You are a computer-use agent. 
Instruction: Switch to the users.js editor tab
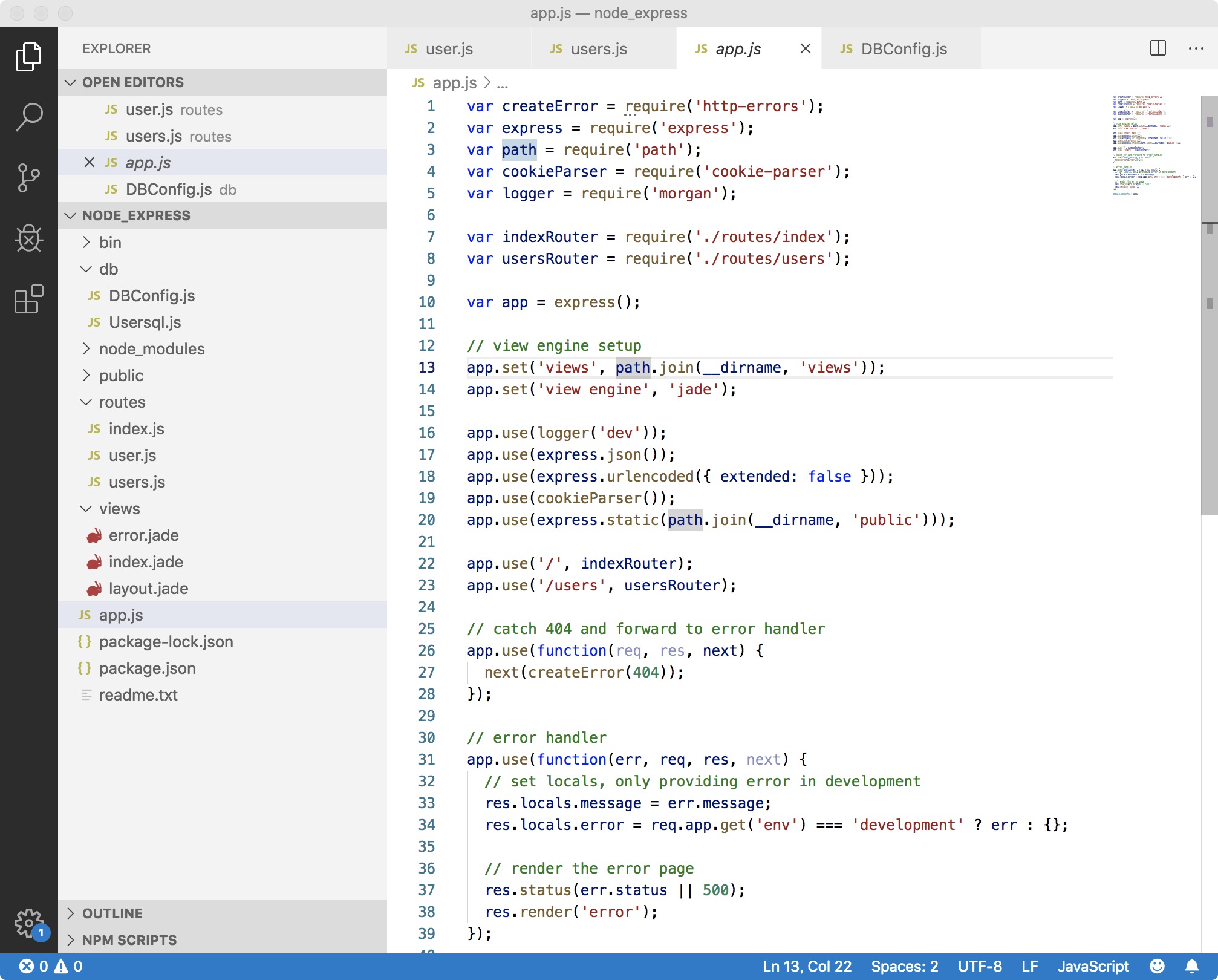[598, 49]
